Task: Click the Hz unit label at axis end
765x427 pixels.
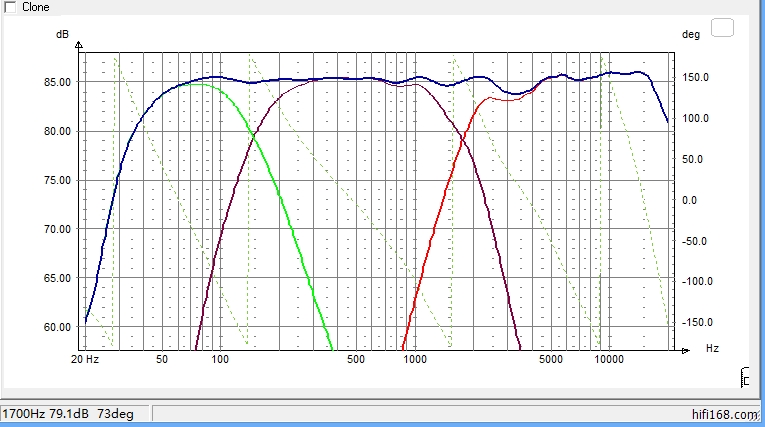Action: point(711,350)
